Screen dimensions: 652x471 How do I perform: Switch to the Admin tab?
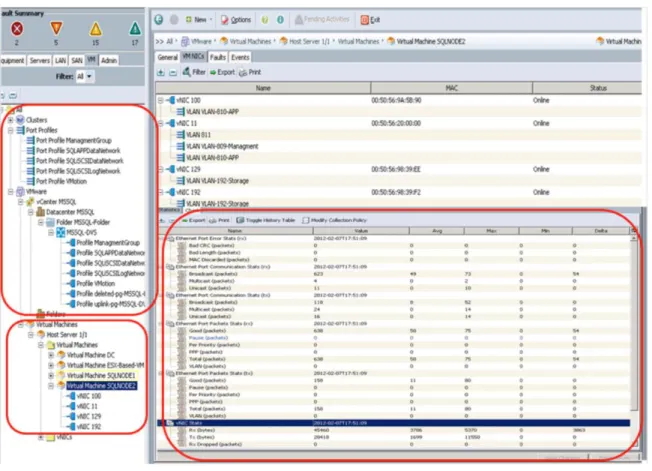coord(109,60)
